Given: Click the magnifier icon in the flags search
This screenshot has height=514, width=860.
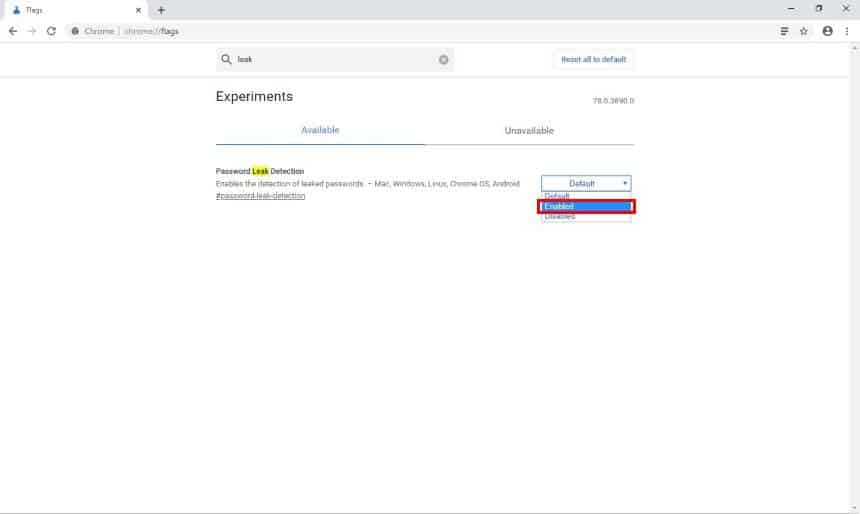Looking at the screenshot, I should point(226,59).
